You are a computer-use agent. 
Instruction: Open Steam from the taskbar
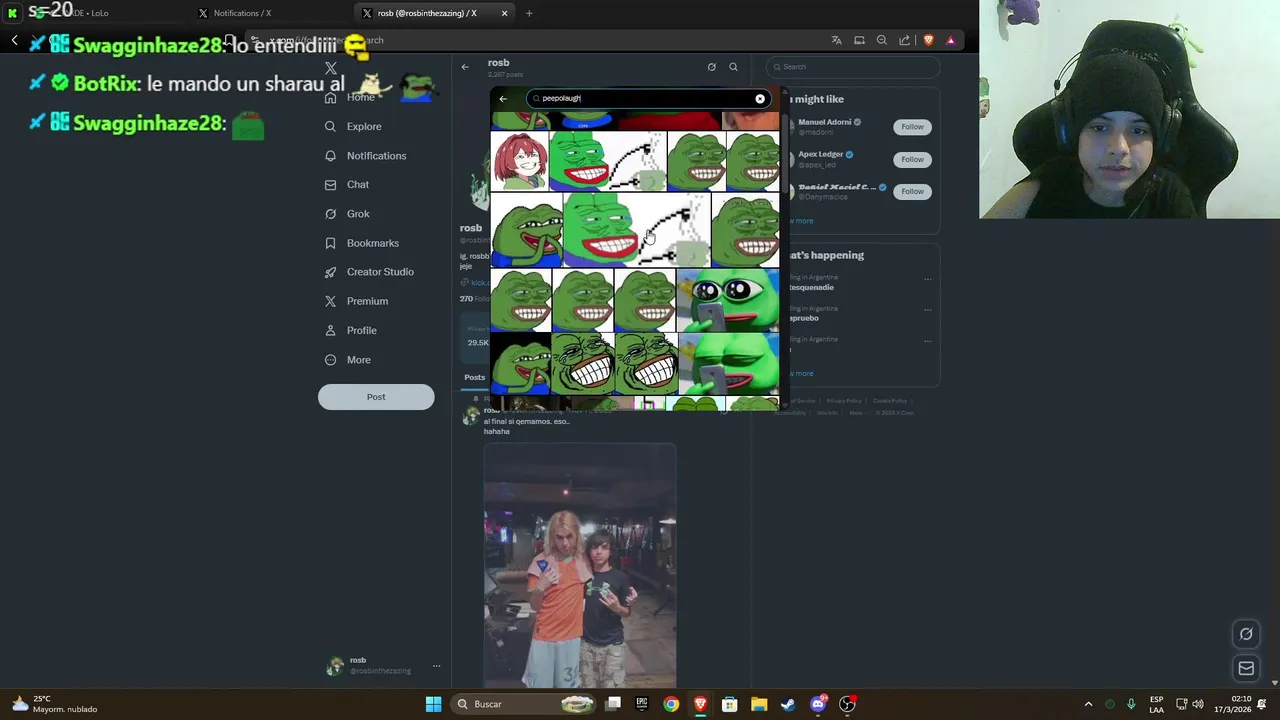(x=788, y=704)
